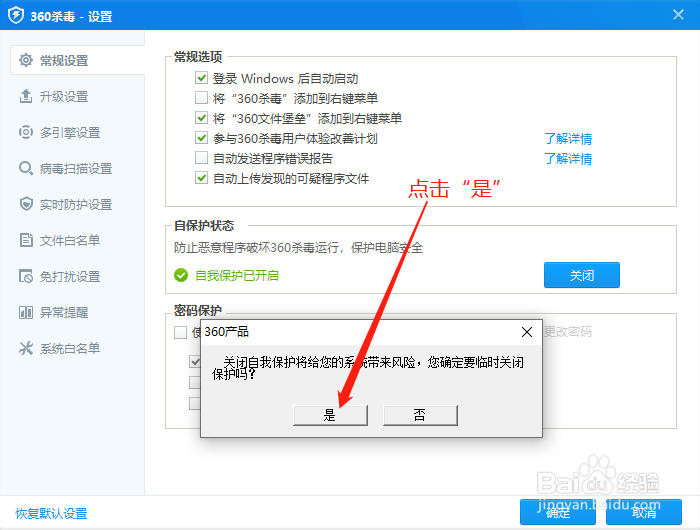Viewport: 700px width, 530px height.
Task: Click 了解详情 link for 错误报告
Action: [x=568, y=159]
